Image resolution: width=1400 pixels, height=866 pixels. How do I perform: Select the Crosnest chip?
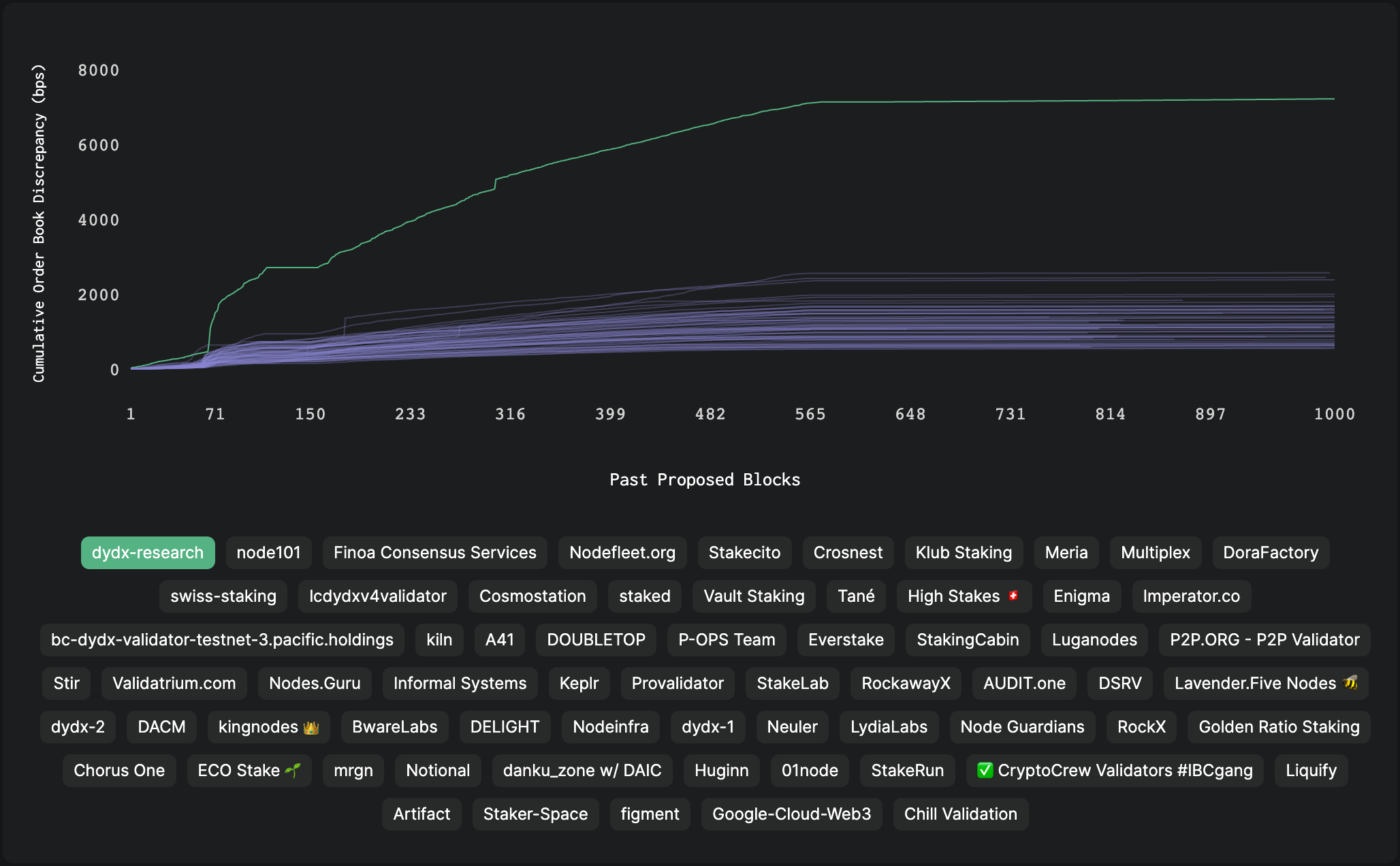coord(848,552)
